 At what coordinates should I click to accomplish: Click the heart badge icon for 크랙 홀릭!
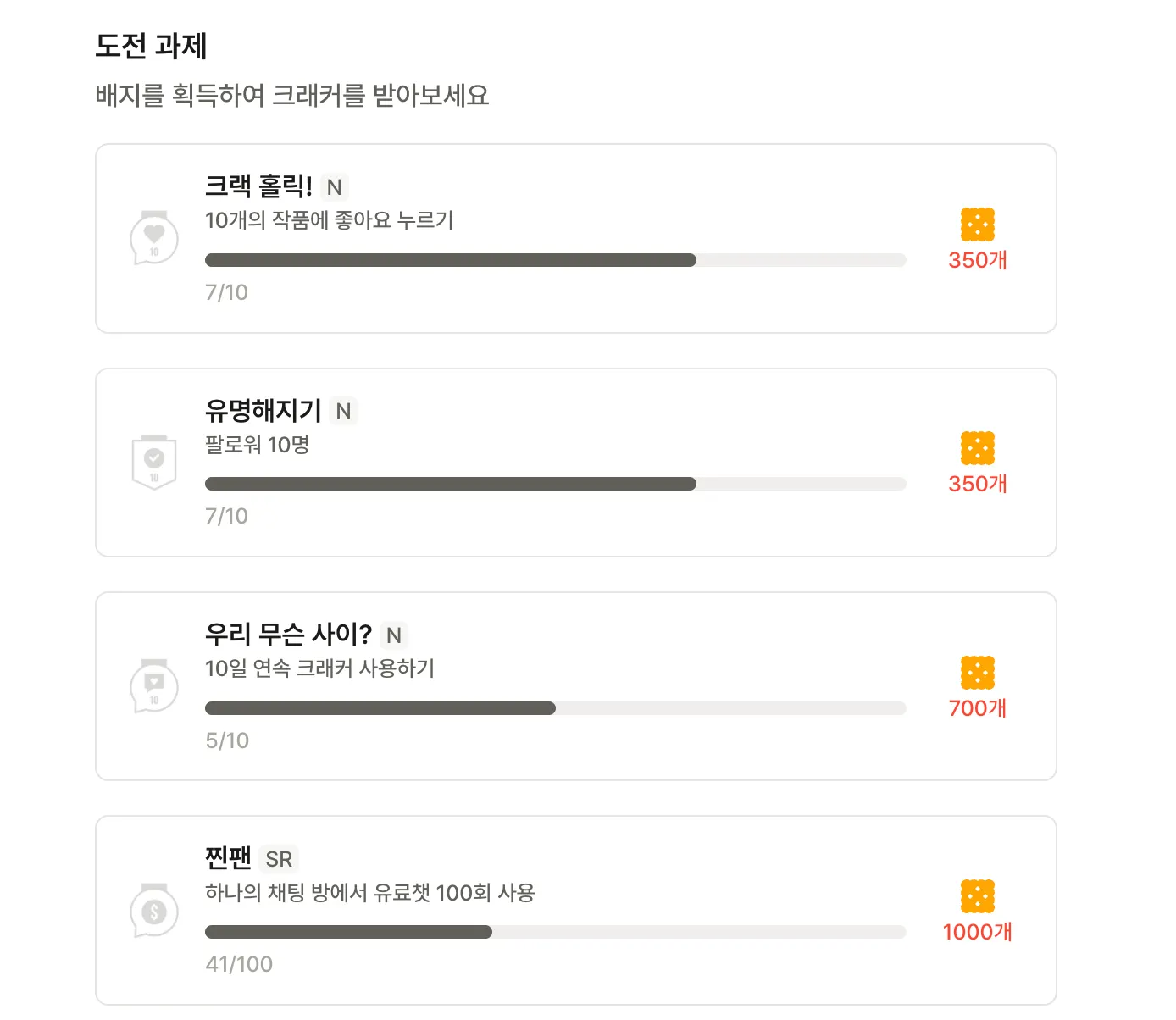coord(153,238)
